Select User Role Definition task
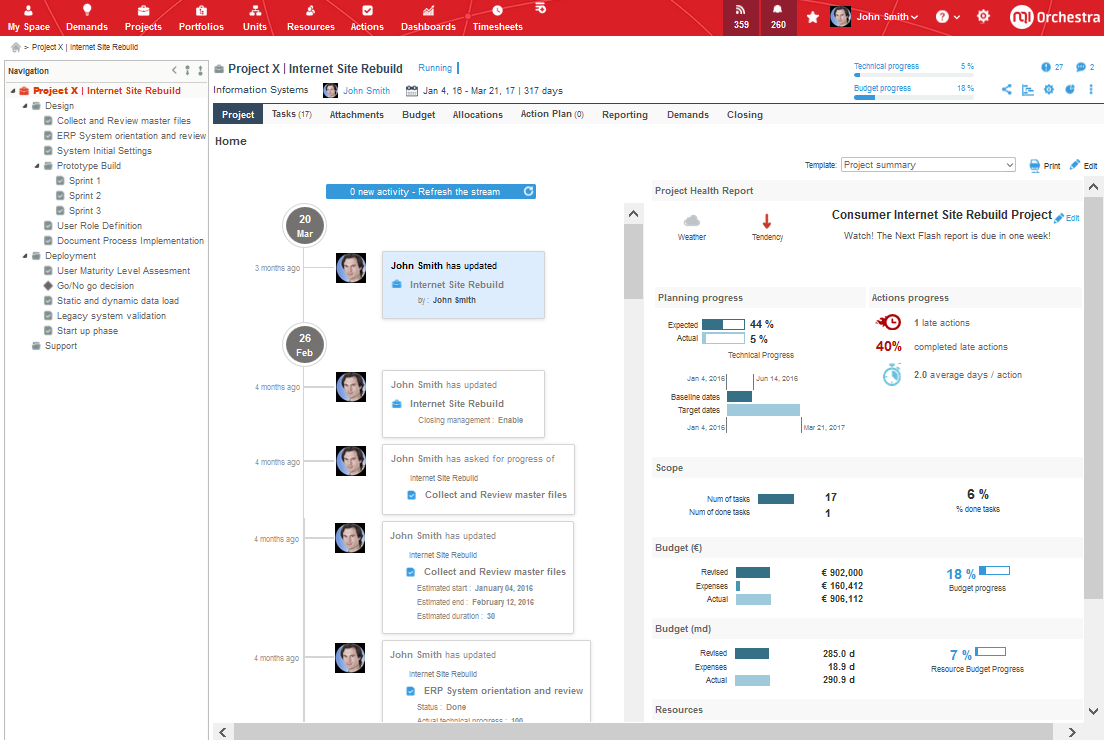The height and width of the screenshot is (740, 1104). point(99,226)
